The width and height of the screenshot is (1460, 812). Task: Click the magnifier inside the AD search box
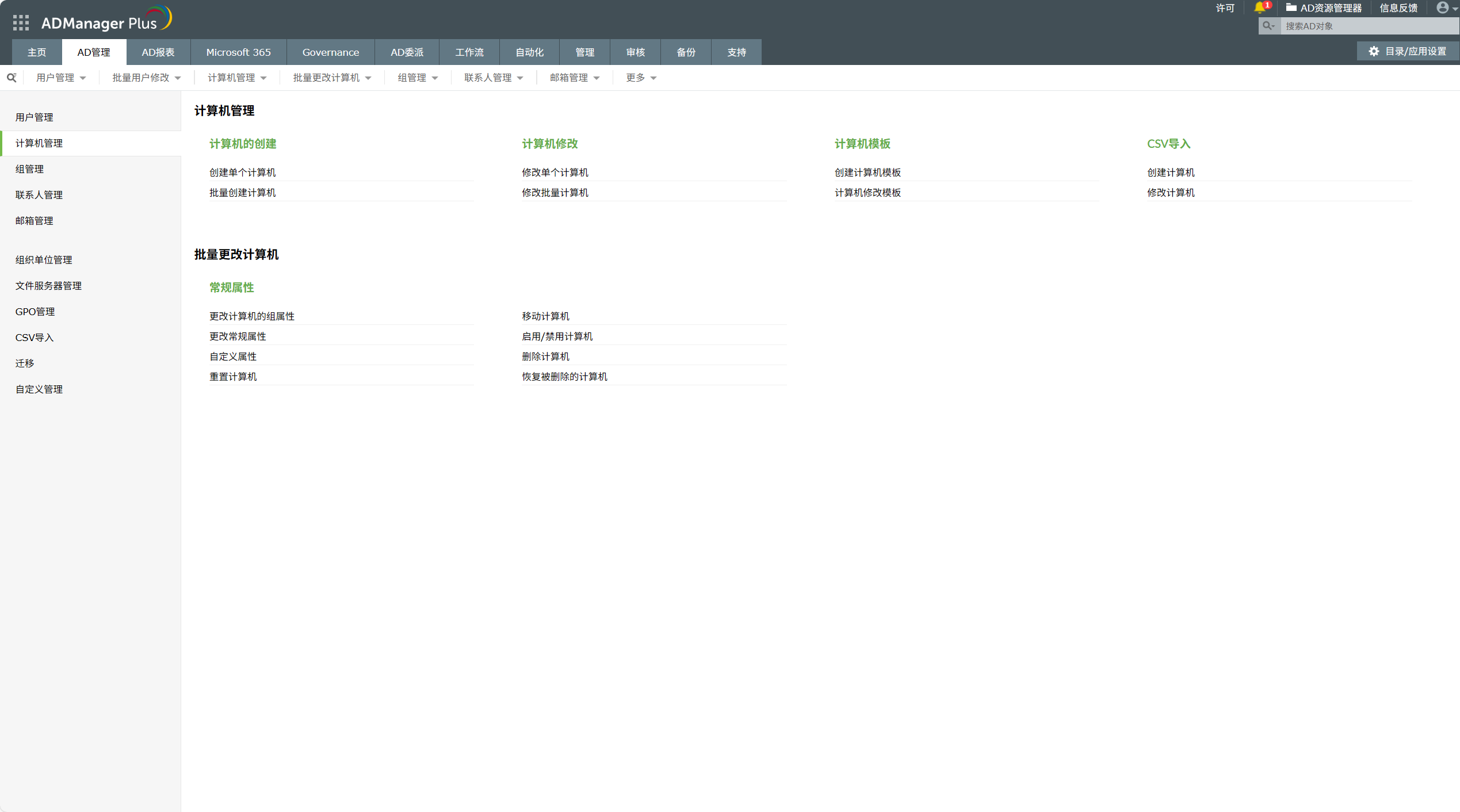coord(1269,25)
